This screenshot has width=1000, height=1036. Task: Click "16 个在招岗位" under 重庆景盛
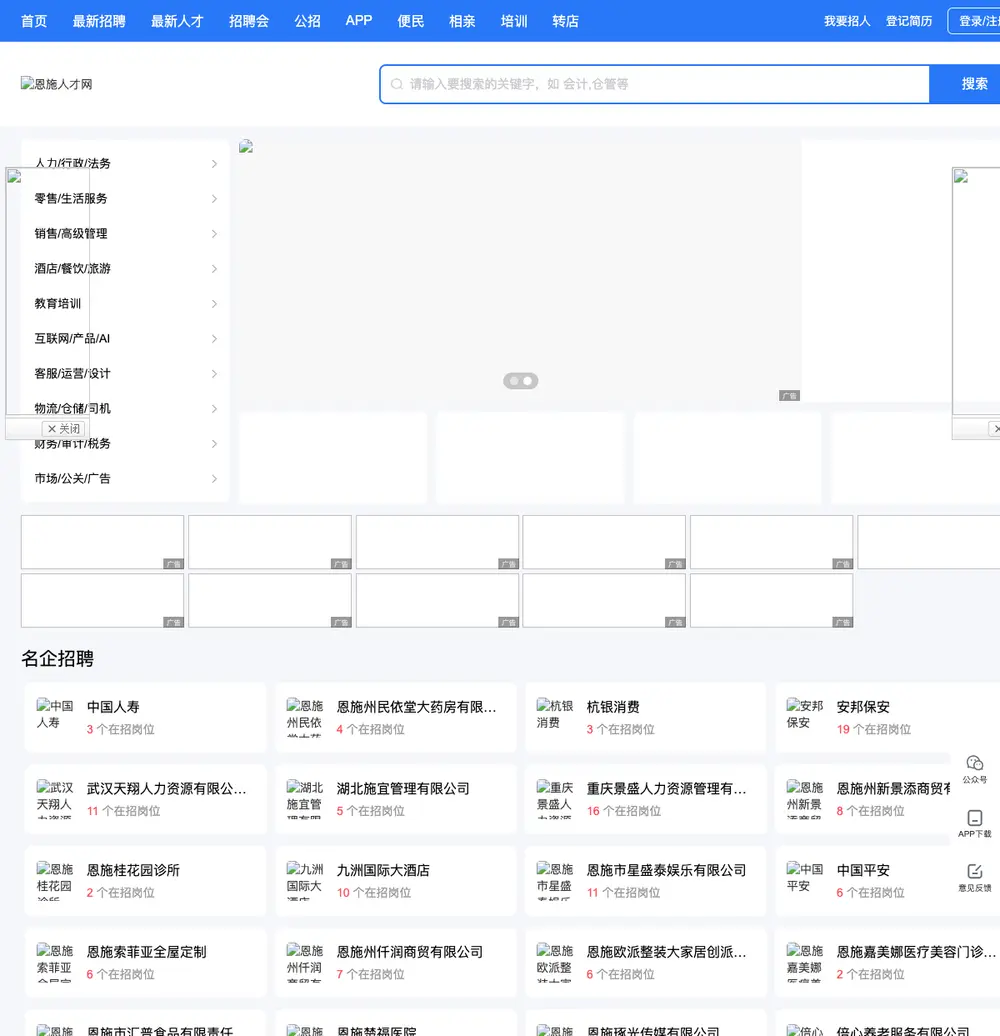click(x=624, y=811)
